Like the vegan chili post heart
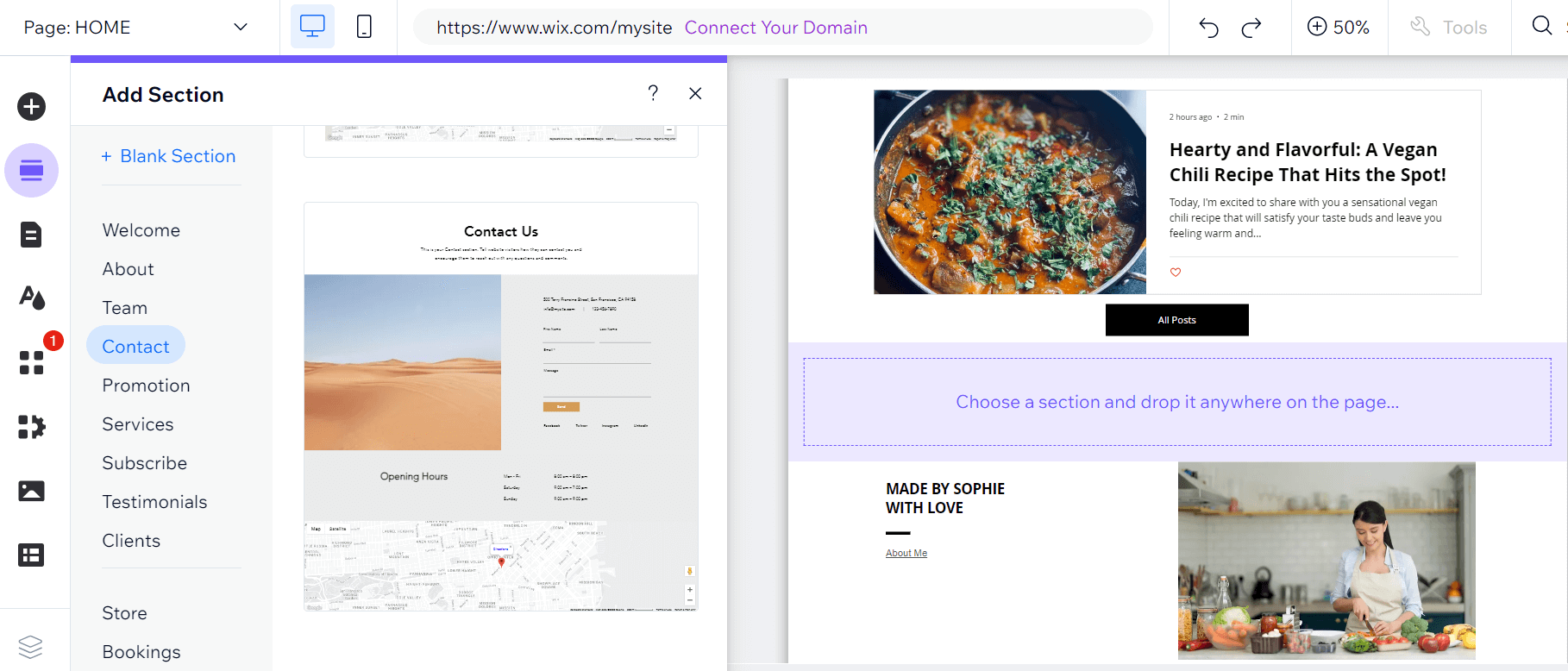Screen dimensions: 1568x671 click(x=1176, y=273)
